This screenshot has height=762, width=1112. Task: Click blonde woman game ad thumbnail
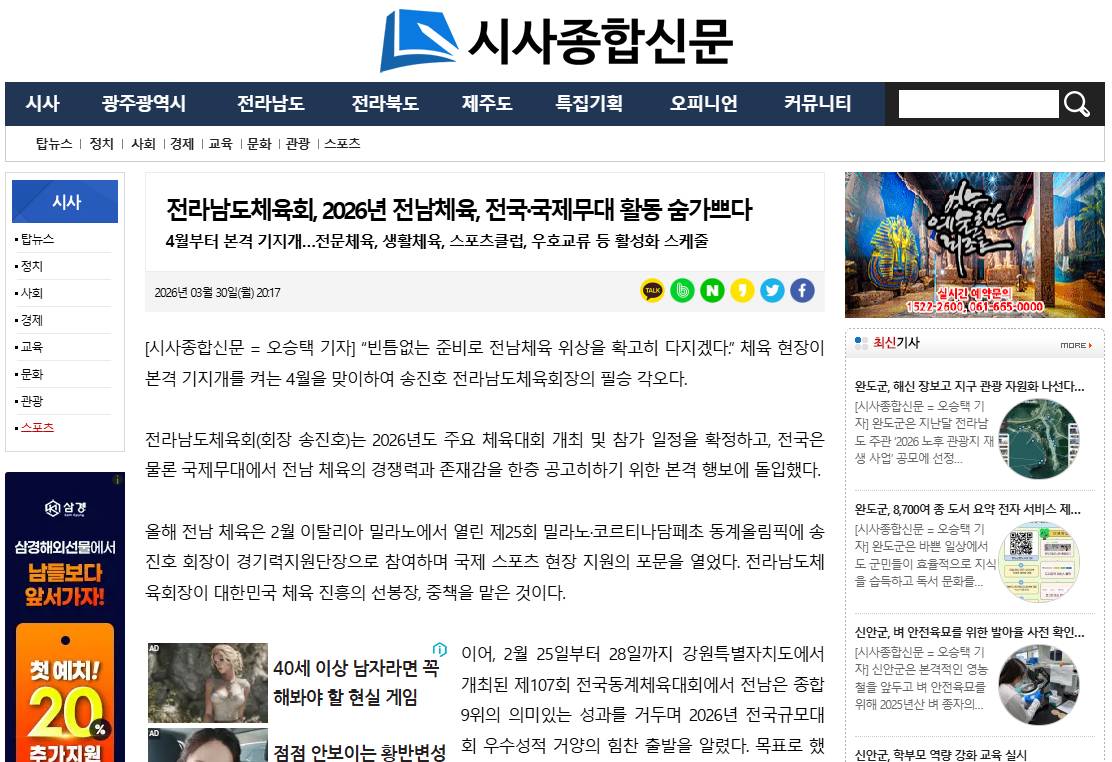click(x=208, y=683)
